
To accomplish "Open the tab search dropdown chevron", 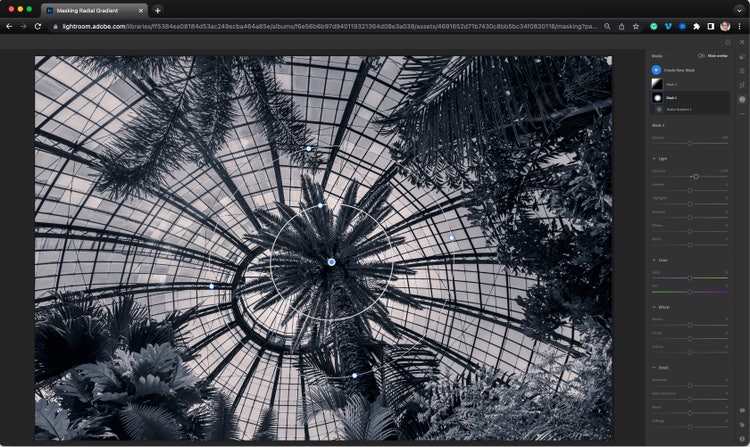I will coord(739,10).
